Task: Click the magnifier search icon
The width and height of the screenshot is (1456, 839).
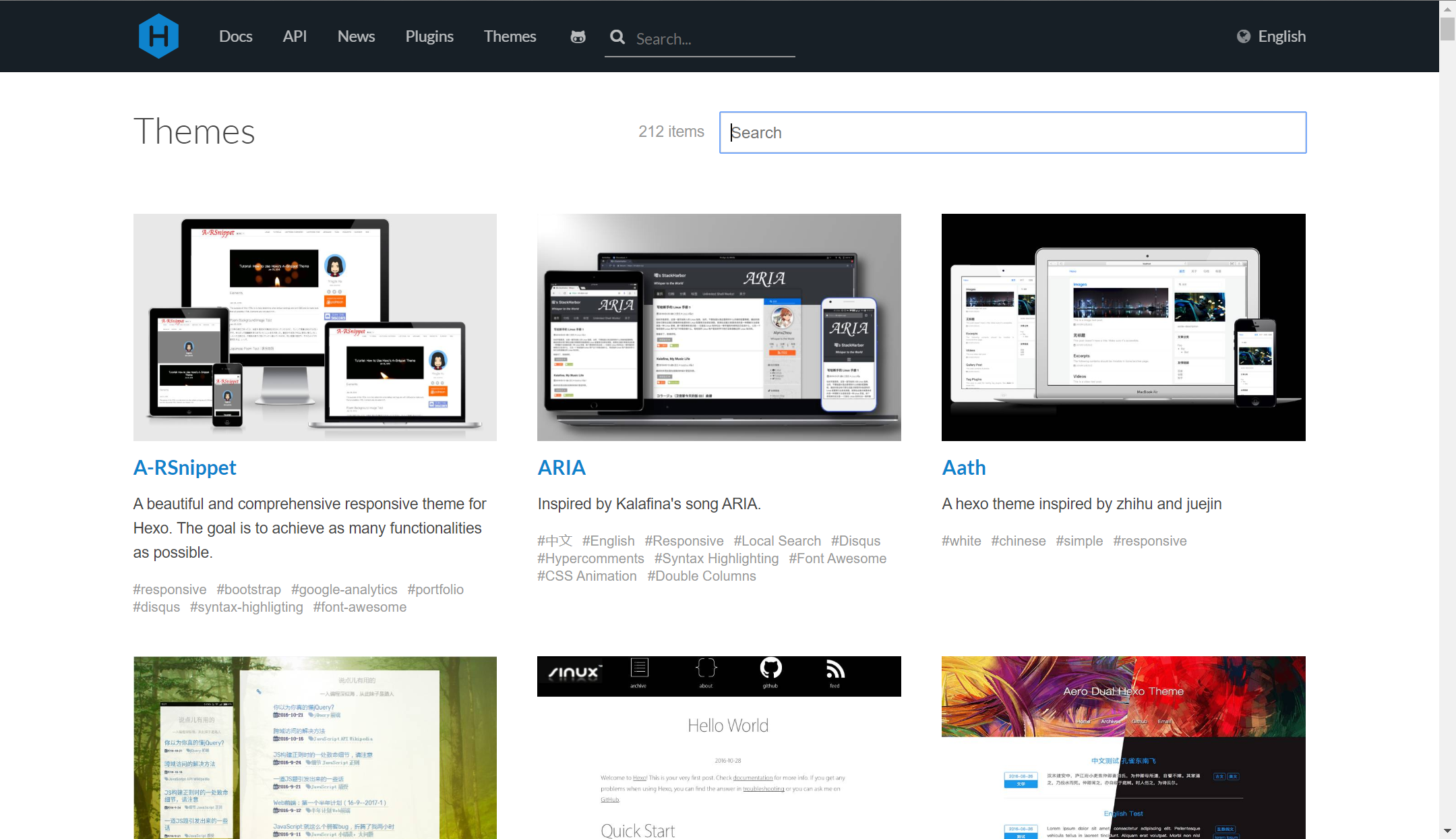Action: point(617,37)
